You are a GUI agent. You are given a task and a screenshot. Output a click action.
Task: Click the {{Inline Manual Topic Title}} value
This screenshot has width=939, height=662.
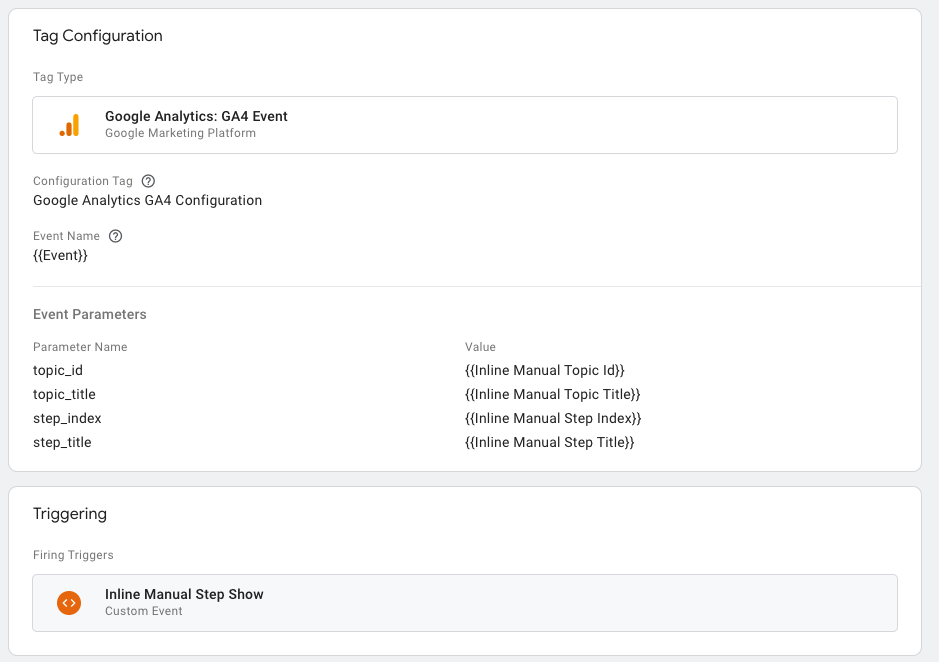click(552, 394)
